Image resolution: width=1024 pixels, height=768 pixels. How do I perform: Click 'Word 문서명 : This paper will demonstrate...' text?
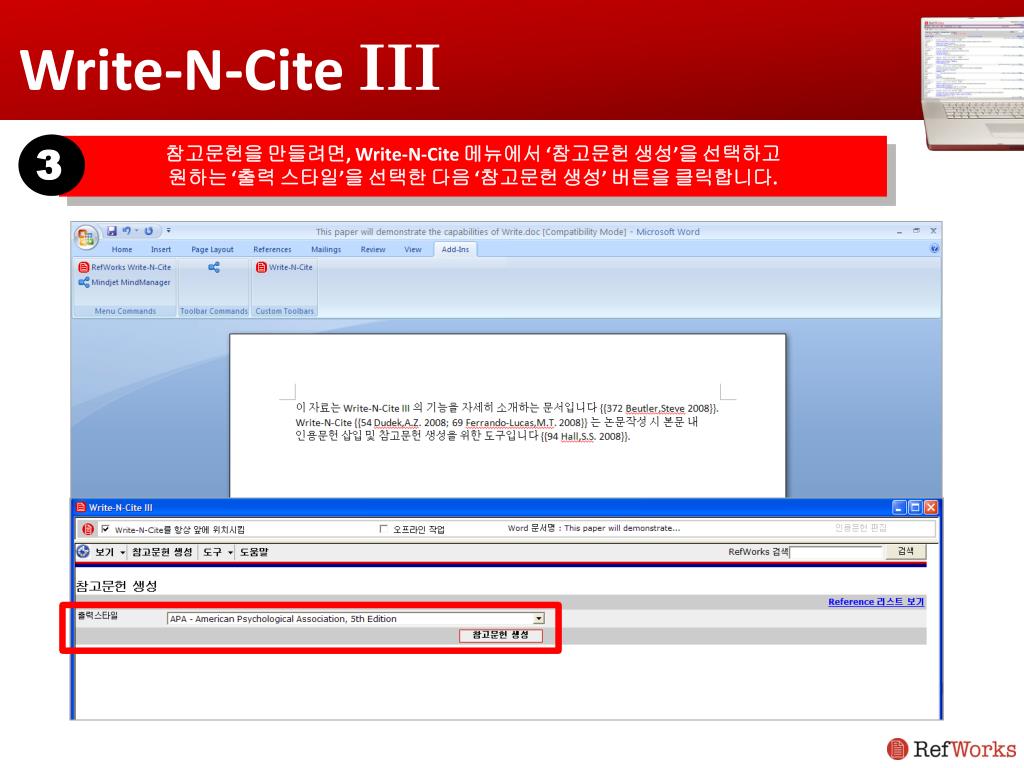[594, 528]
